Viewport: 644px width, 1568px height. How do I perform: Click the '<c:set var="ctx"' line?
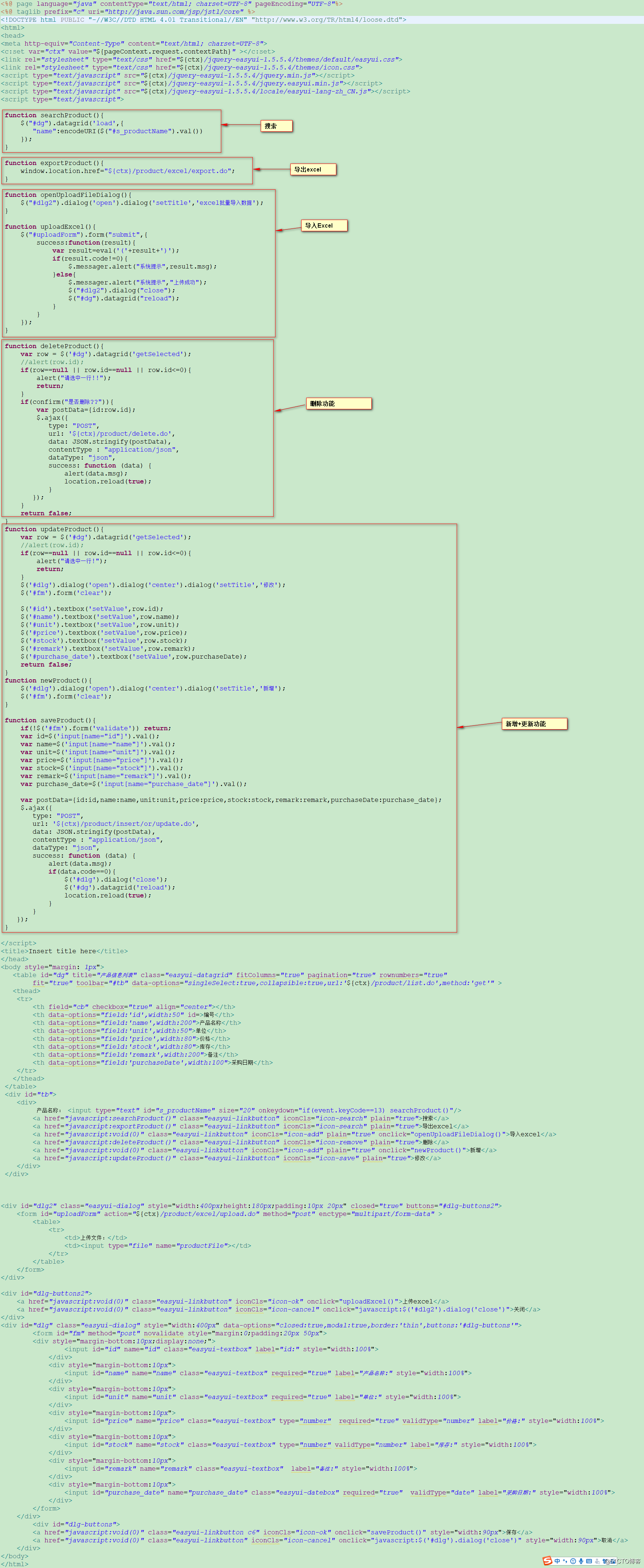pos(137,52)
